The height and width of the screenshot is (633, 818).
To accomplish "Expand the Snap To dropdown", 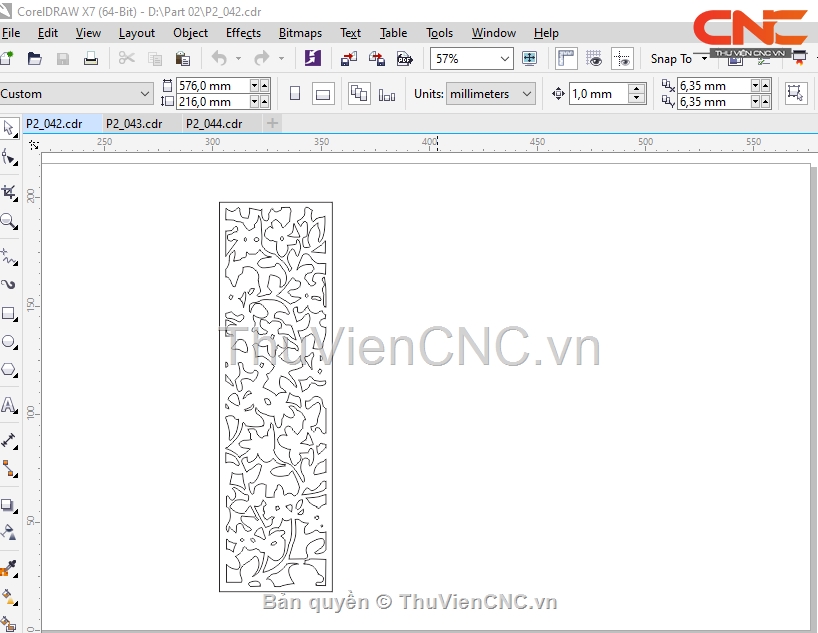I will point(704,58).
